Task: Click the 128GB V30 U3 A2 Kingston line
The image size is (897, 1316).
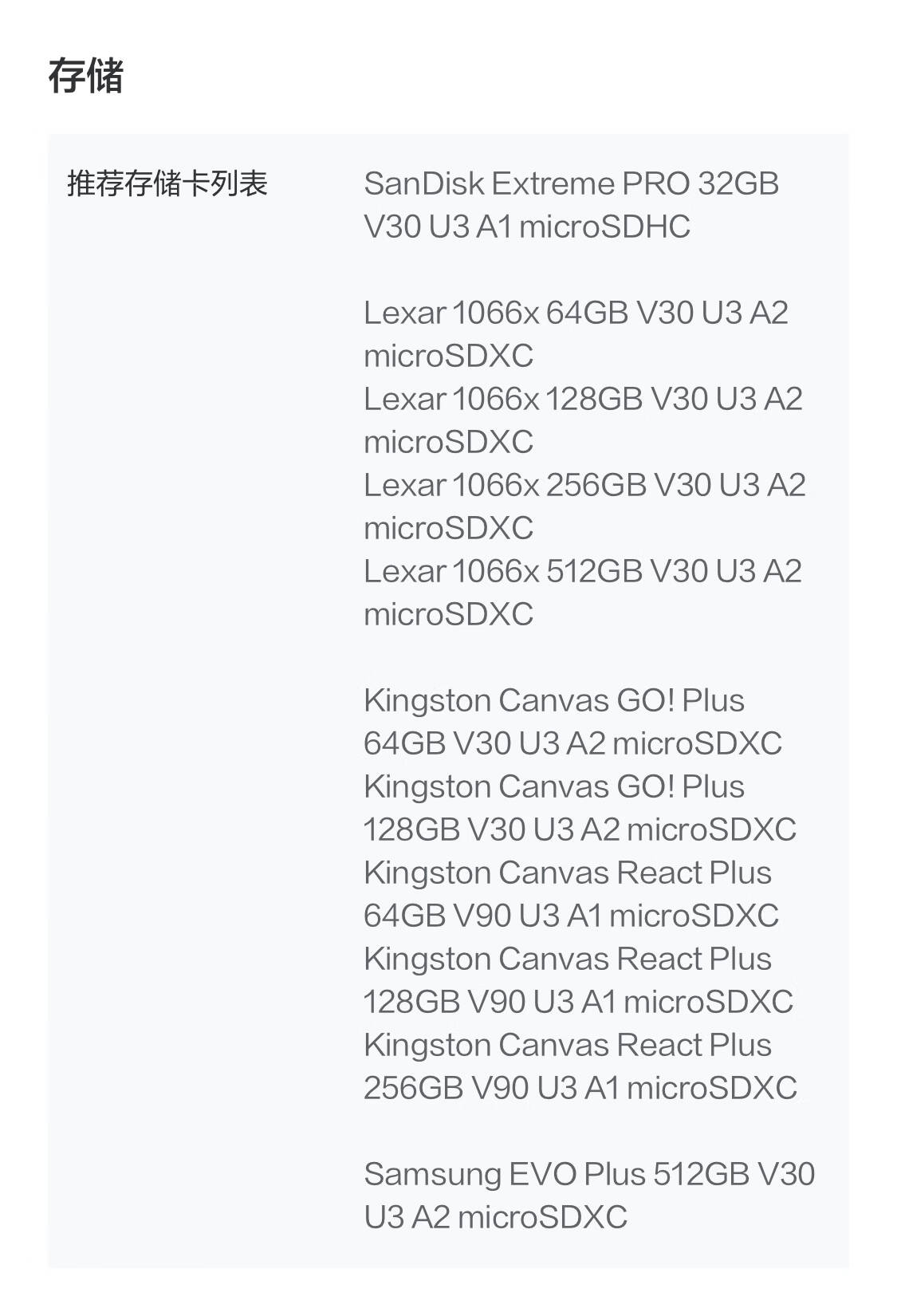Action: pyautogui.click(x=580, y=829)
